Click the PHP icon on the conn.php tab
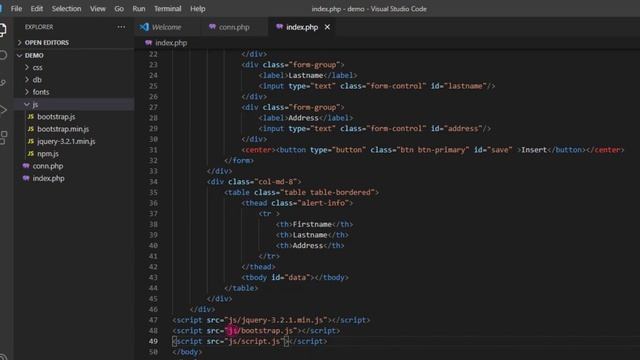Viewport: 640px width, 360px height. click(212, 27)
